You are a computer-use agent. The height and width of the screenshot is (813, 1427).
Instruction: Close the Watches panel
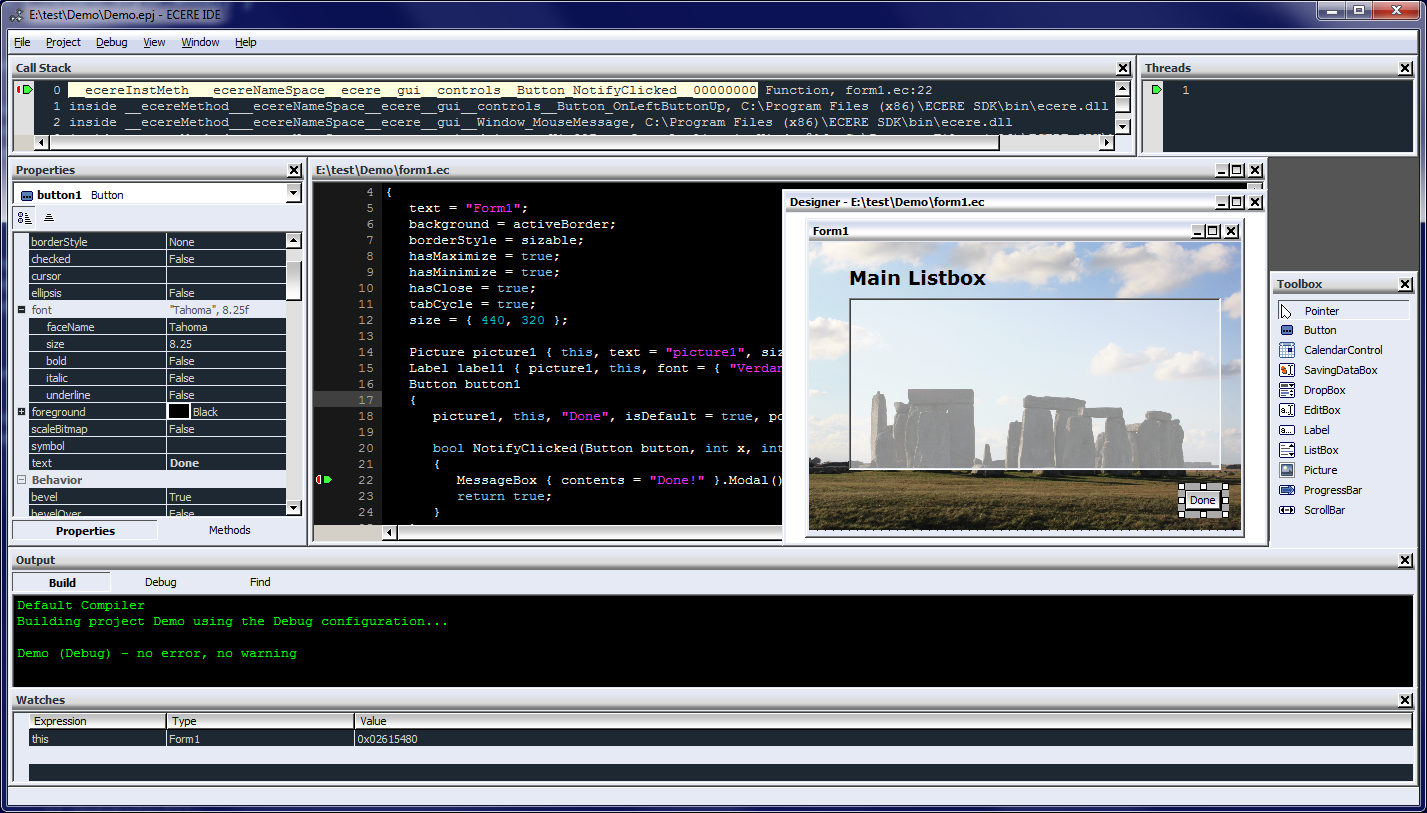pyautogui.click(x=1405, y=700)
